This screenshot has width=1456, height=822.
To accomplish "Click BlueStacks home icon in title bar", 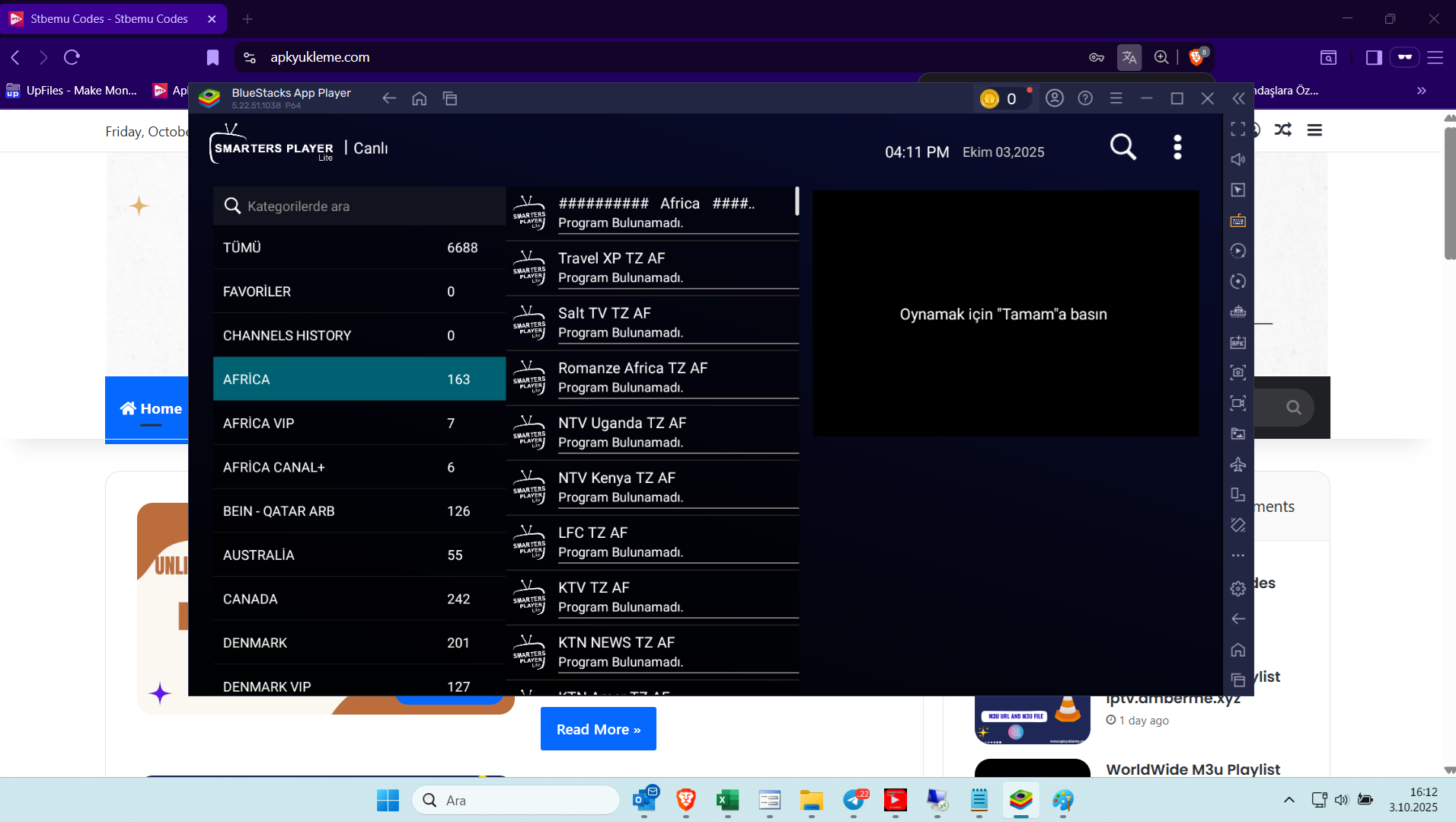I will point(419,98).
